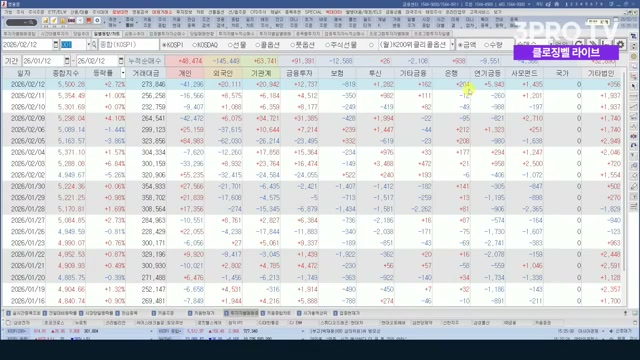Click the search magnifier in the dark toolbar box

point(31,22)
